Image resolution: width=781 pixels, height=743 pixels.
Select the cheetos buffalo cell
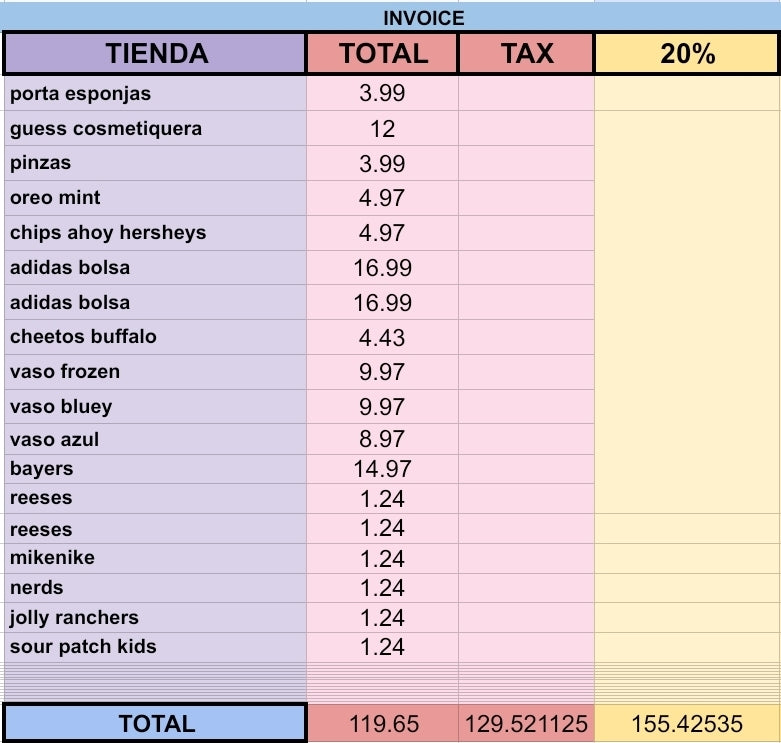(x=155, y=337)
